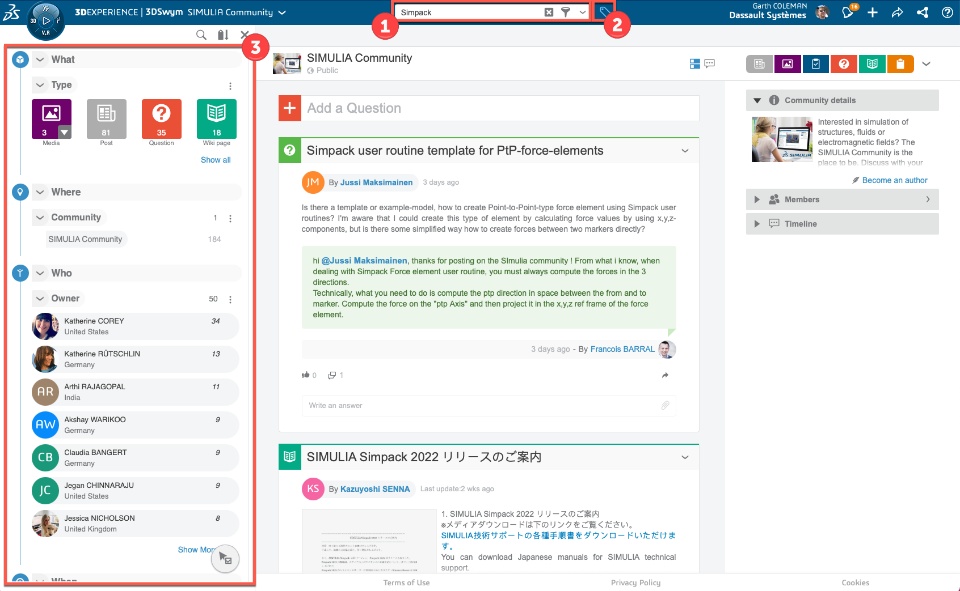Open the Help question mark icon

(x=947, y=12)
